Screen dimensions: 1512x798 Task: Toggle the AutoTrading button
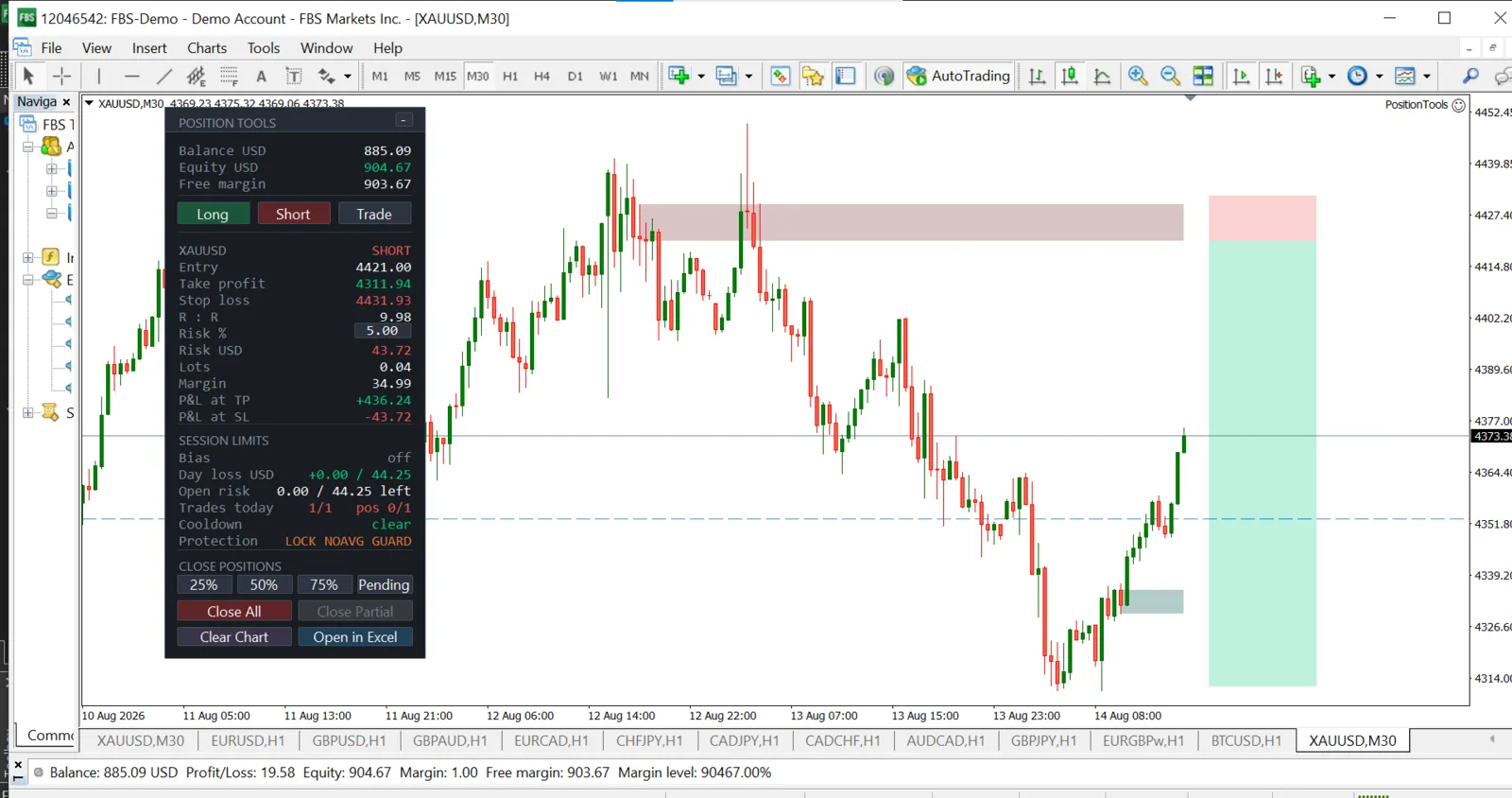tap(958, 76)
